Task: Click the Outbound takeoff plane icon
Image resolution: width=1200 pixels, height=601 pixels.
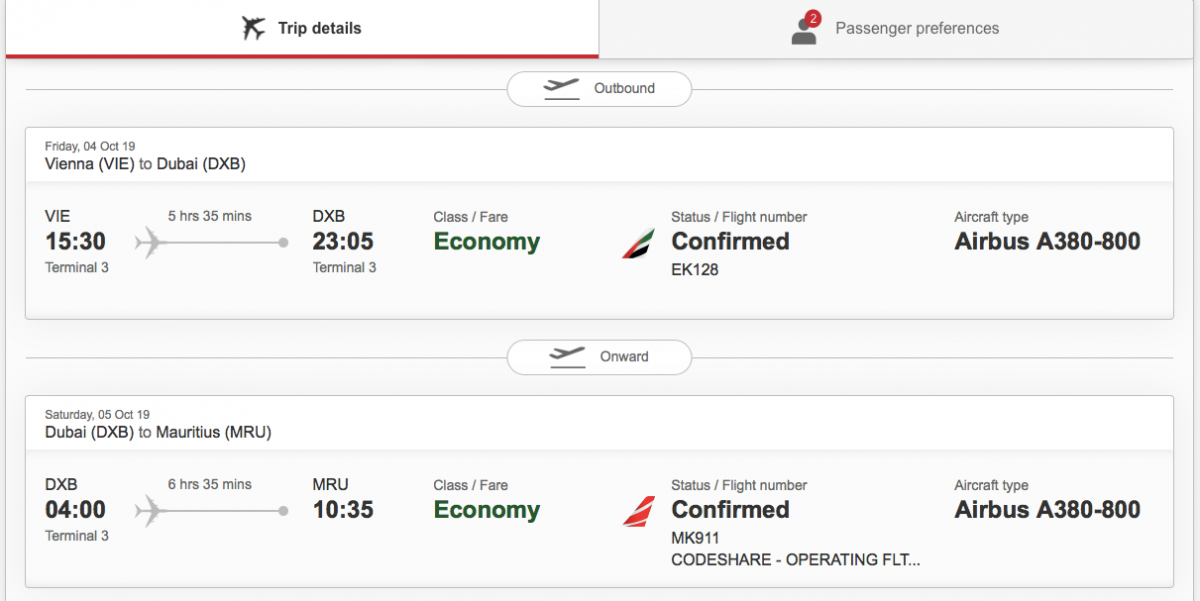Action: [561, 89]
